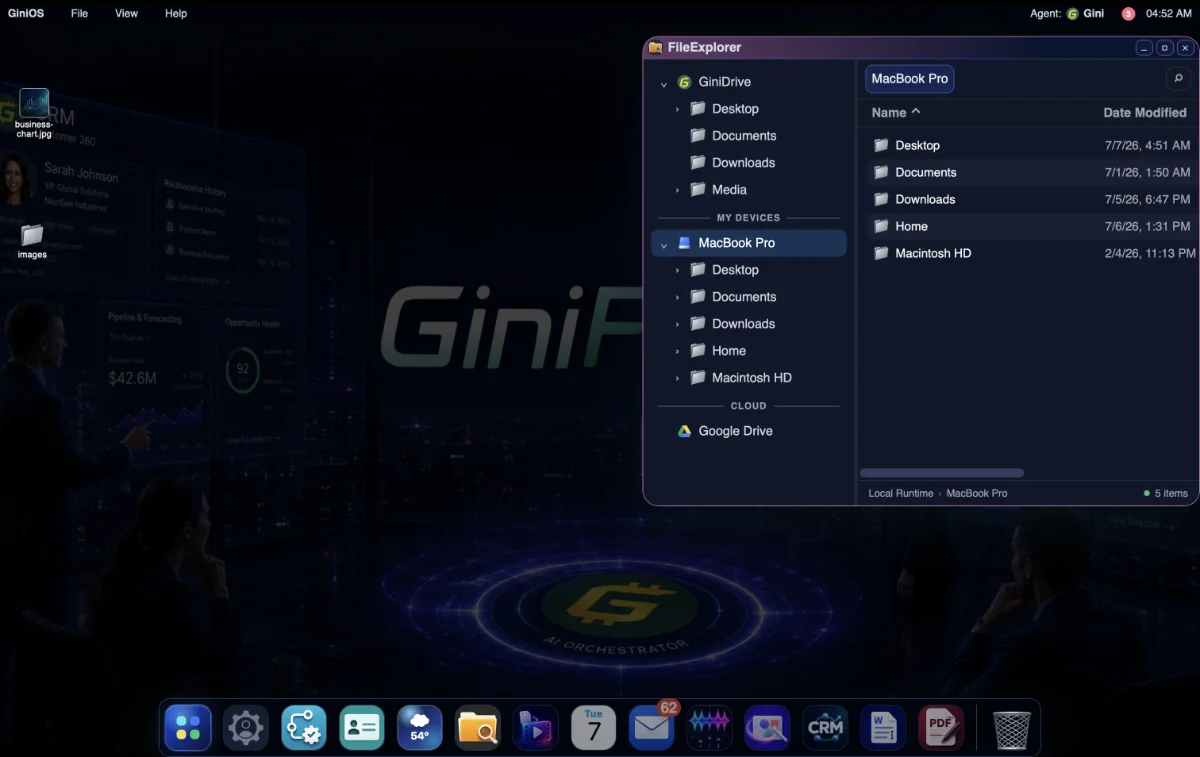Screen dimensions: 1200x757
Task: Expand the Media folder under GiniDrive
Action: pyautogui.click(x=677, y=190)
